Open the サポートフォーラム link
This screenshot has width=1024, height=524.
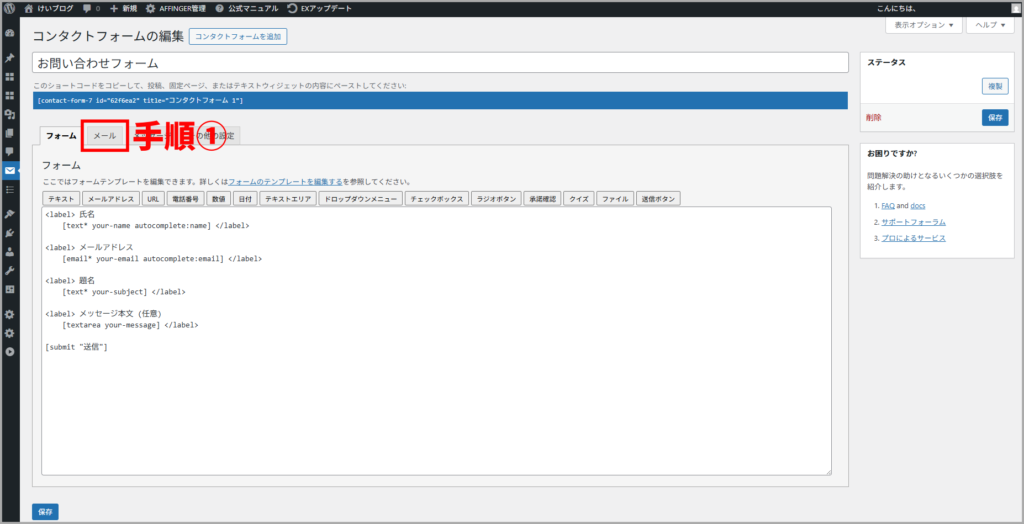(913, 222)
